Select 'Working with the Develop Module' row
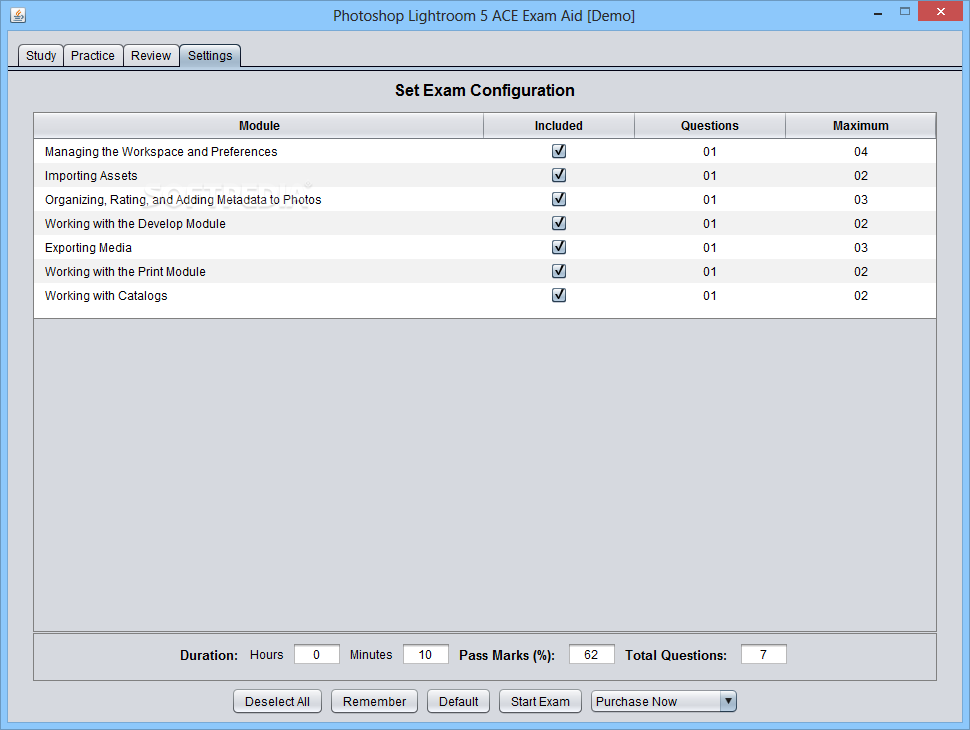Viewport: 970px width, 730px height. point(484,223)
